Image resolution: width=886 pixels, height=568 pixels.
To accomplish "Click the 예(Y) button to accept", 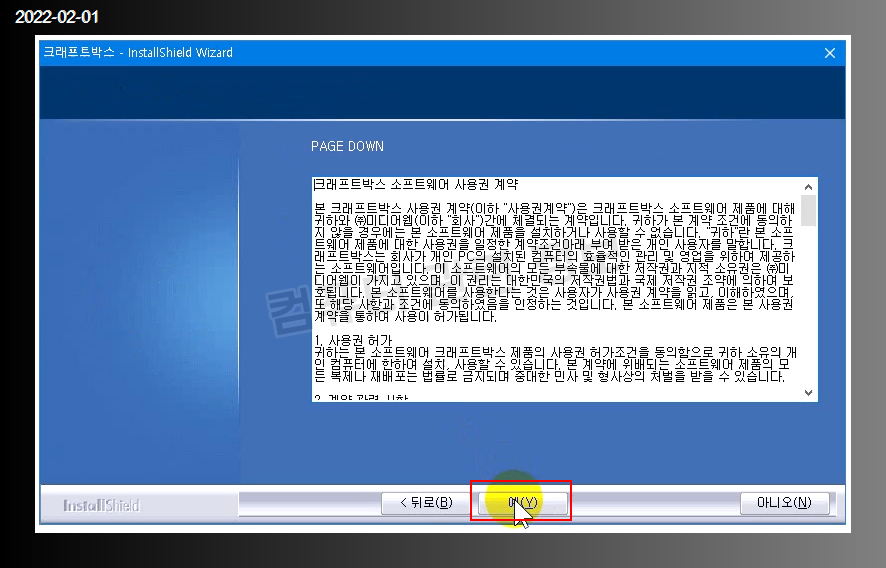I will coord(523,503).
